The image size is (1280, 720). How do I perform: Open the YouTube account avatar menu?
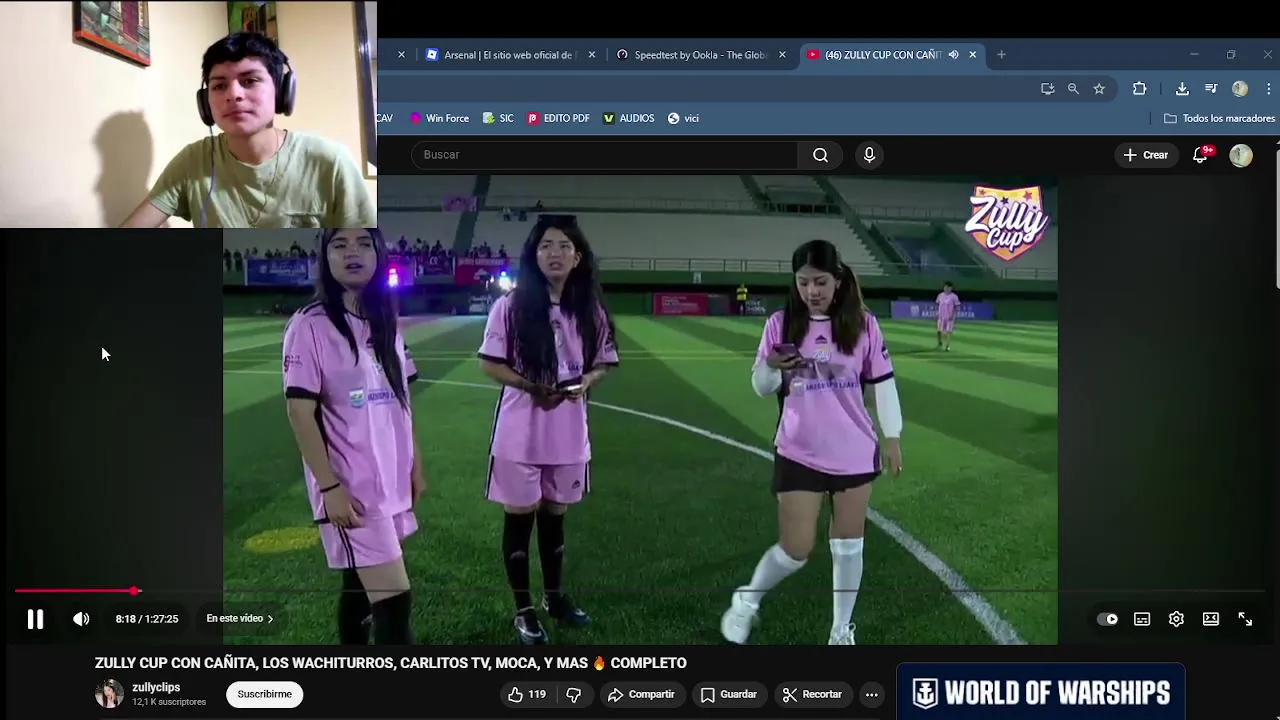[x=1241, y=155]
